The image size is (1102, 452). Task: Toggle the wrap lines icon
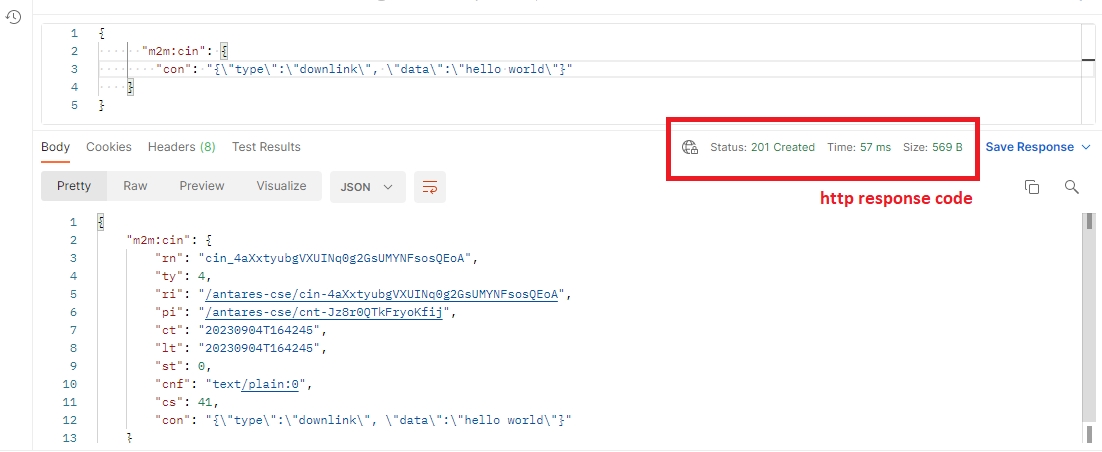[x=429, y=186]
